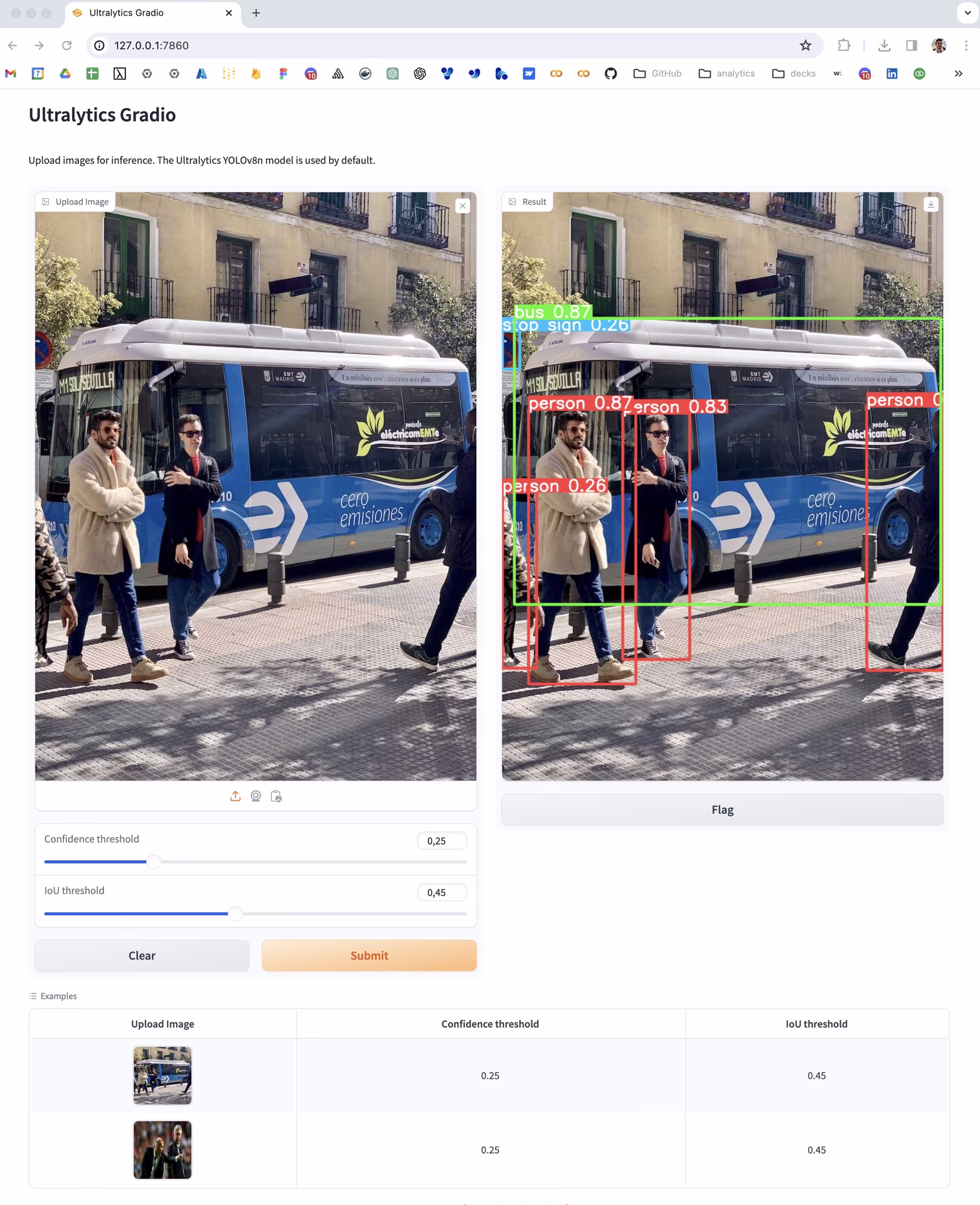
Task: Click the 'Examples' label above the table
Action: [x=53, y=996]
